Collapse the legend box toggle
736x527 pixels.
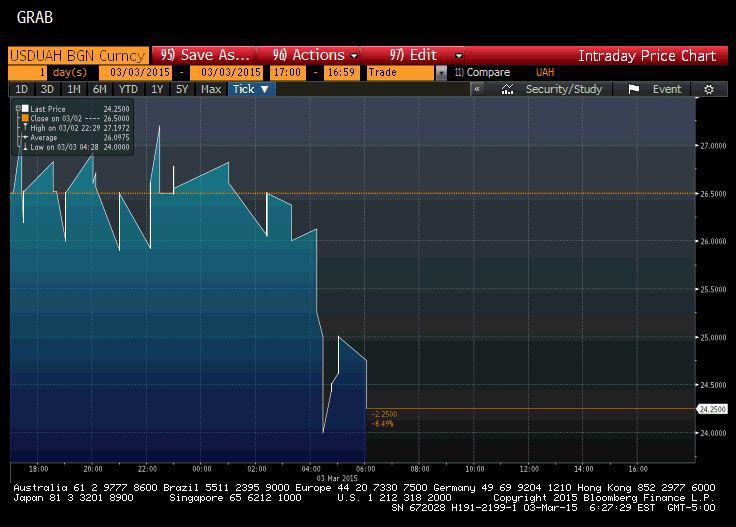pos(18,108)
